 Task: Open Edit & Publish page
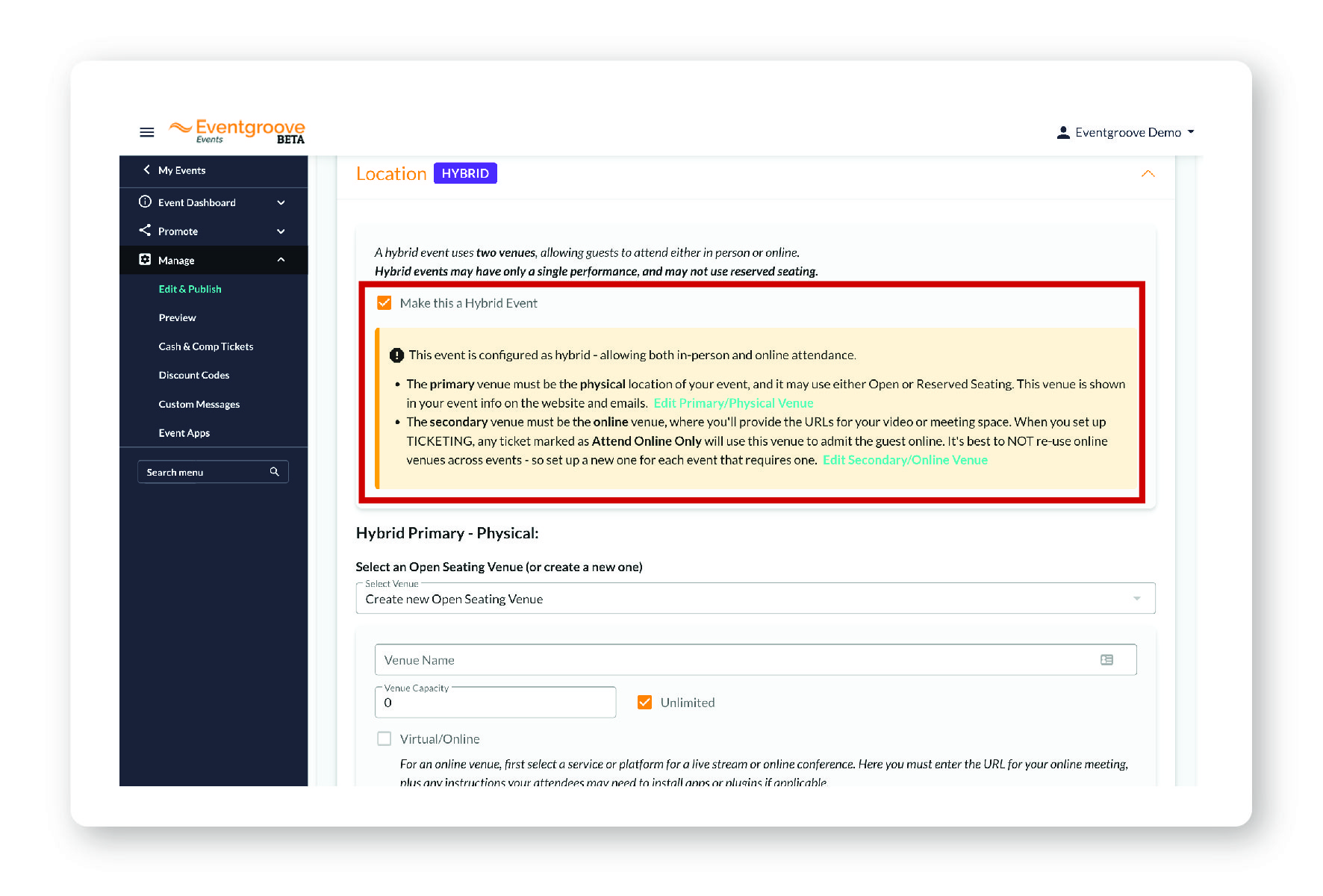tap(190, 289)
